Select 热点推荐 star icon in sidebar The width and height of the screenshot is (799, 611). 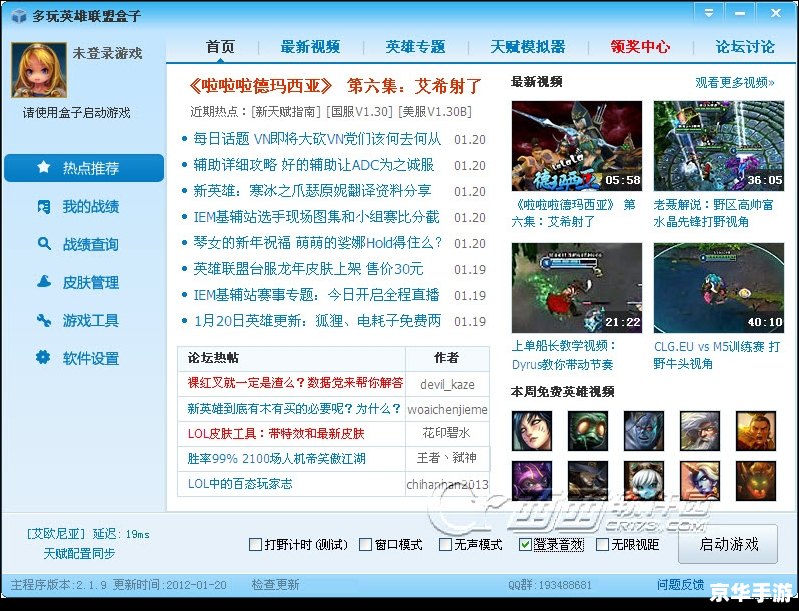[x=44, y=167]
